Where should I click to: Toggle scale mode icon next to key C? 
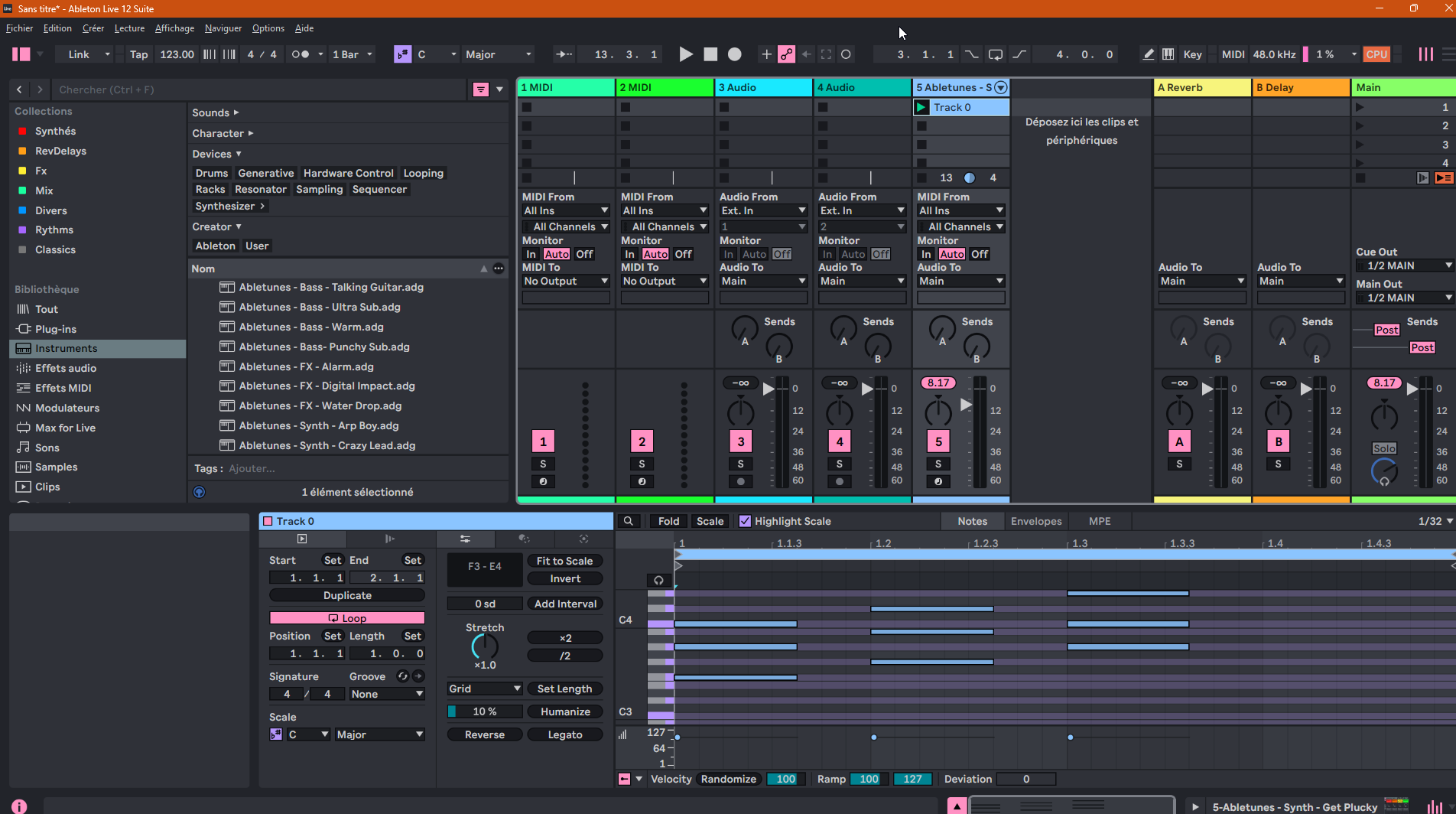[x=402, y=54]
